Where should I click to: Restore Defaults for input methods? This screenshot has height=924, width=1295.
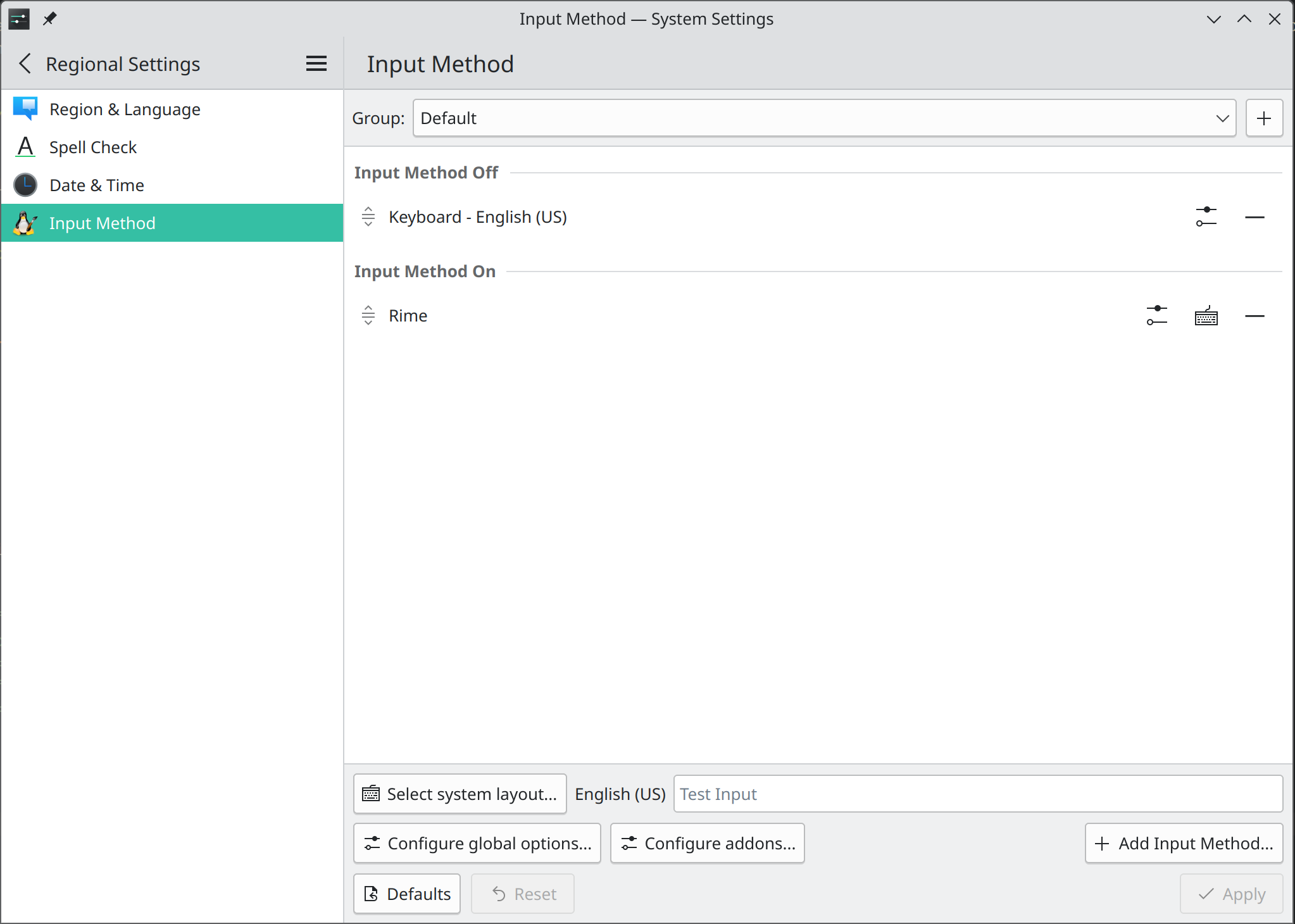(406, 894)
